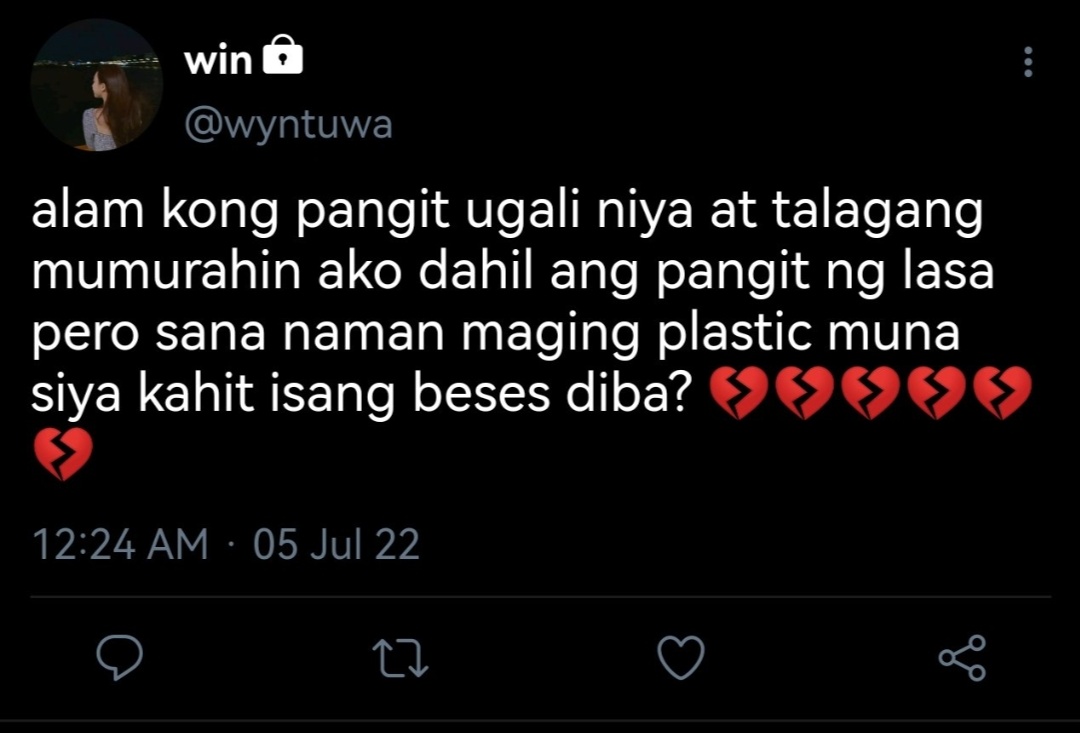Click the lone broken heart on the last line
The height and width of the screenshot is (733, 1080).
click(63, 454)
